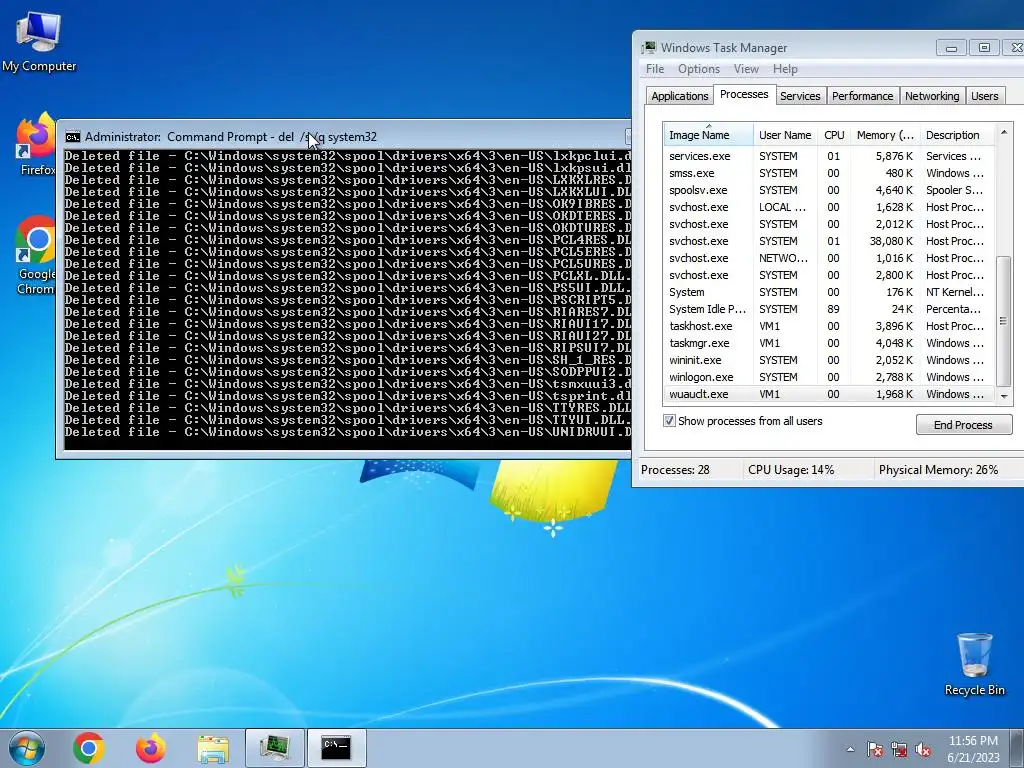Viewport: 1024px width, 768px height.
Task: Open Windows Explorer from the taskbar
Action: coord(213,748)
